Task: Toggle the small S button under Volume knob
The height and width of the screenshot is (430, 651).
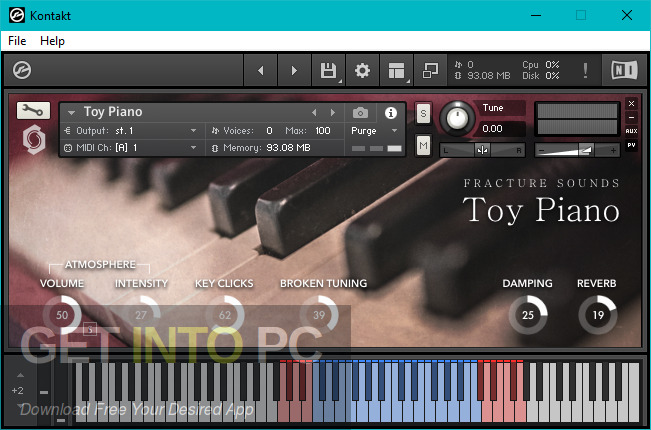Action: (x=90, y=330)
